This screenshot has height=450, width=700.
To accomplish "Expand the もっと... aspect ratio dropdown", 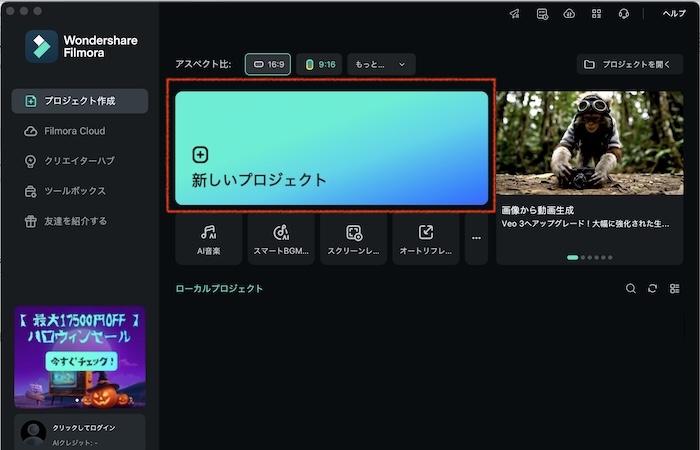I will (381, 64).
